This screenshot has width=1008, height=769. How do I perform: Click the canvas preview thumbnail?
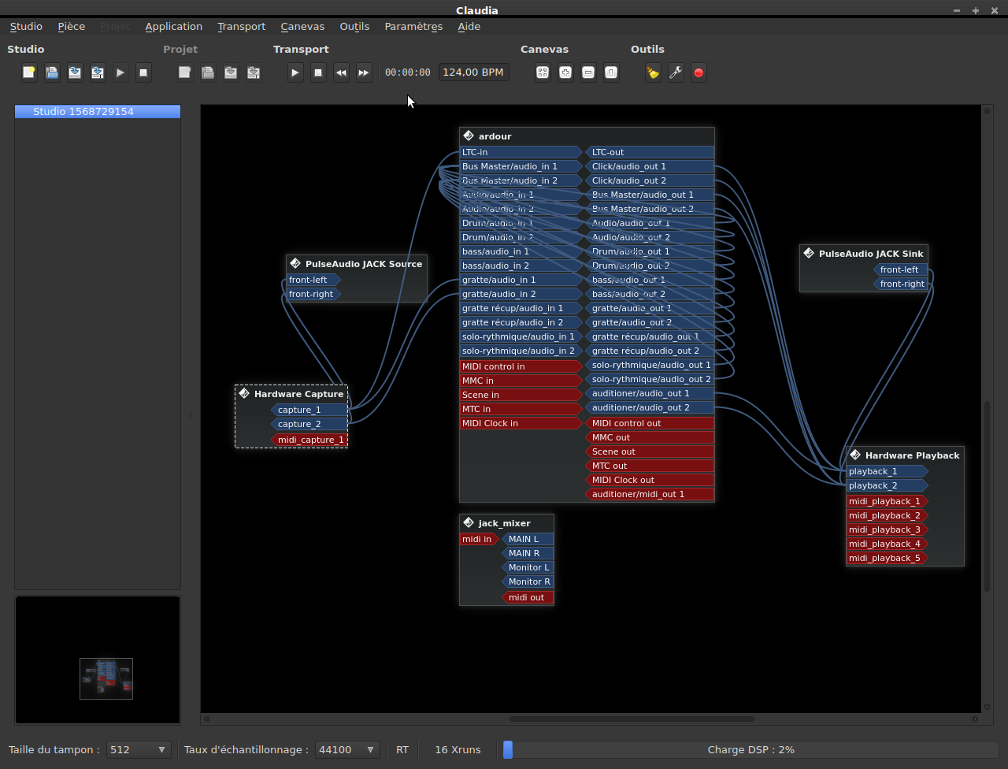tap(106, 678)
